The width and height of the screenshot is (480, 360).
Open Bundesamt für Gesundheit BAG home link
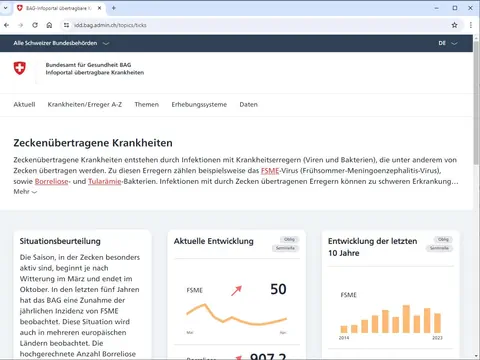click(x=95, y=69)
